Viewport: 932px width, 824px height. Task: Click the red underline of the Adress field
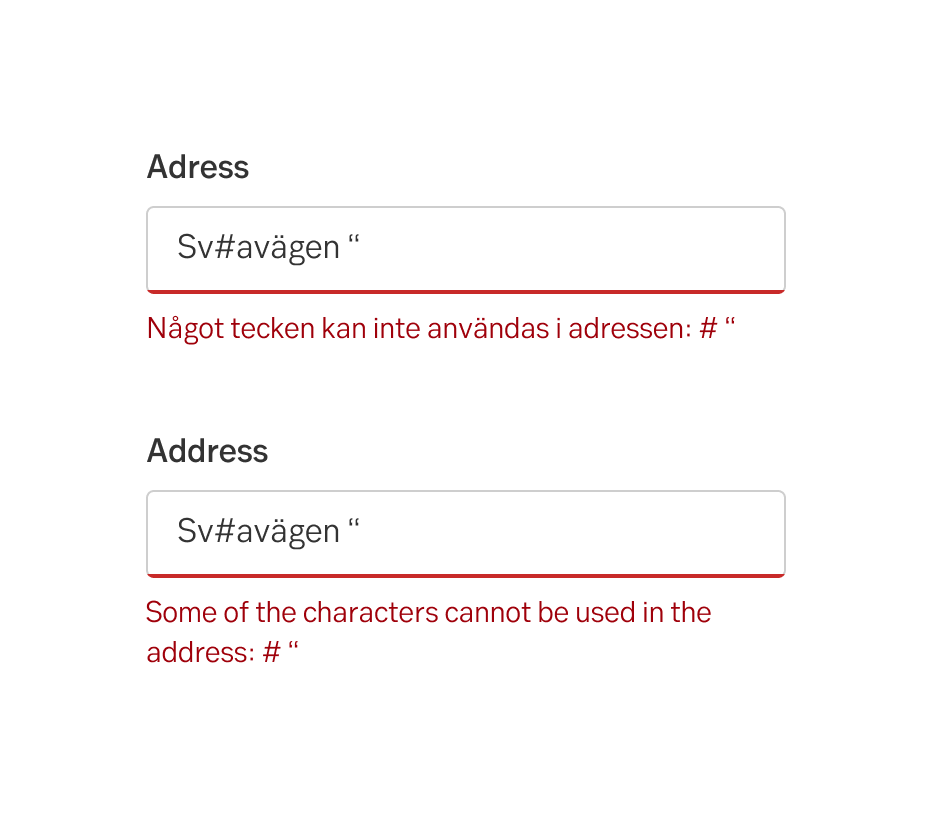[466, 291]
